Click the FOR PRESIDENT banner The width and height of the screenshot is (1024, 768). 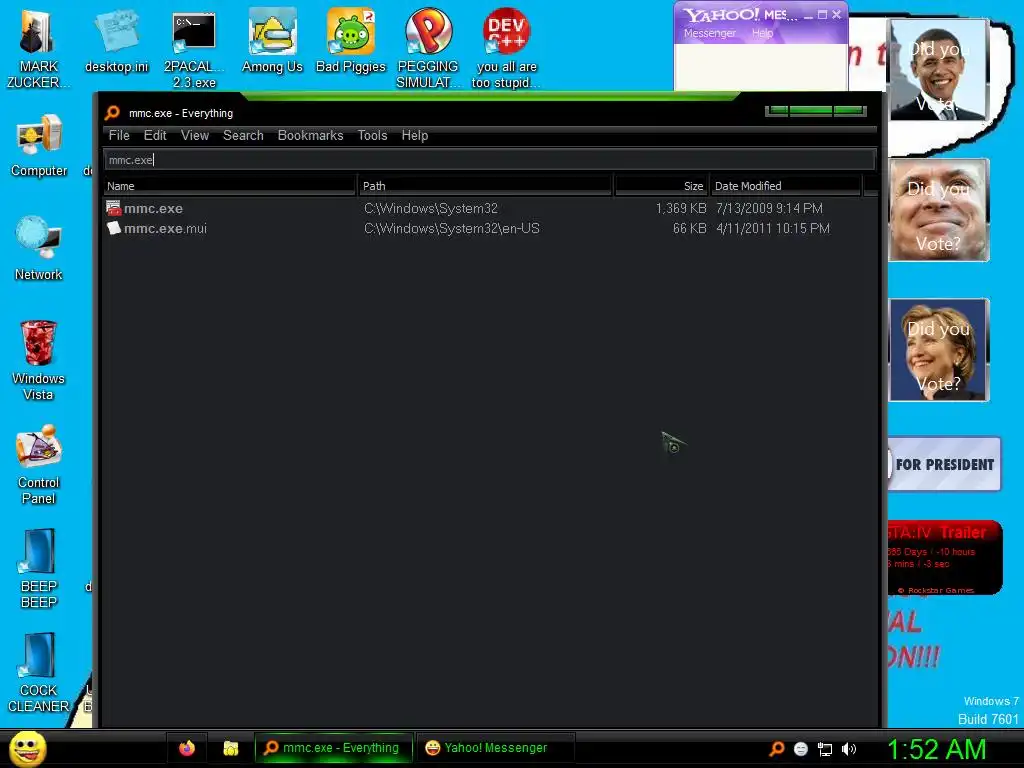coord(944,464)
